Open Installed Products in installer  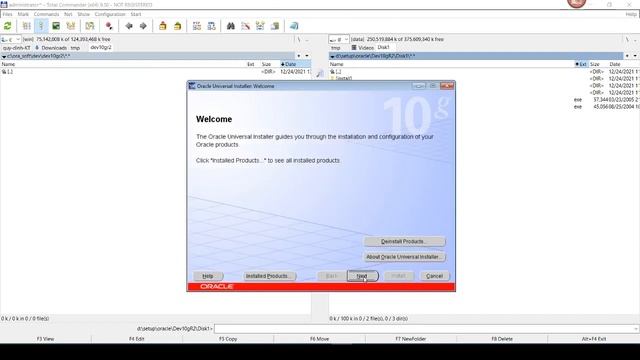pos(269,276)
